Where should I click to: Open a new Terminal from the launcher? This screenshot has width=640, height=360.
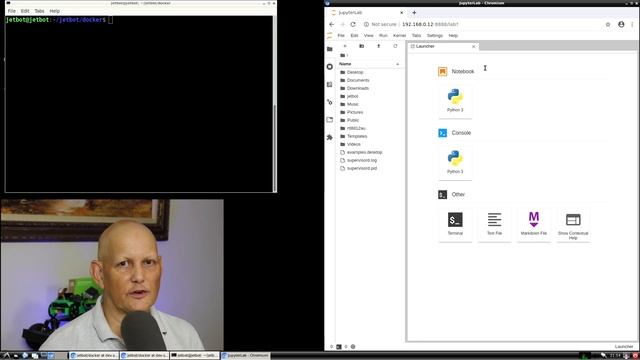coord(455,224)
